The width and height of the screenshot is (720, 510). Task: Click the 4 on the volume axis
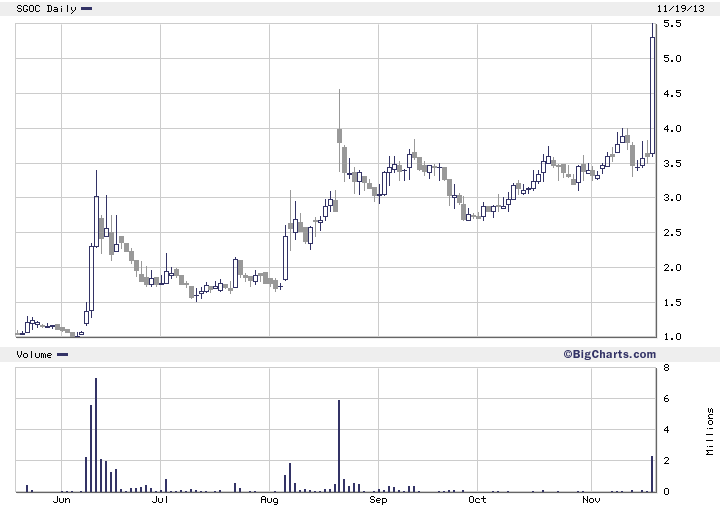(666, 430)
